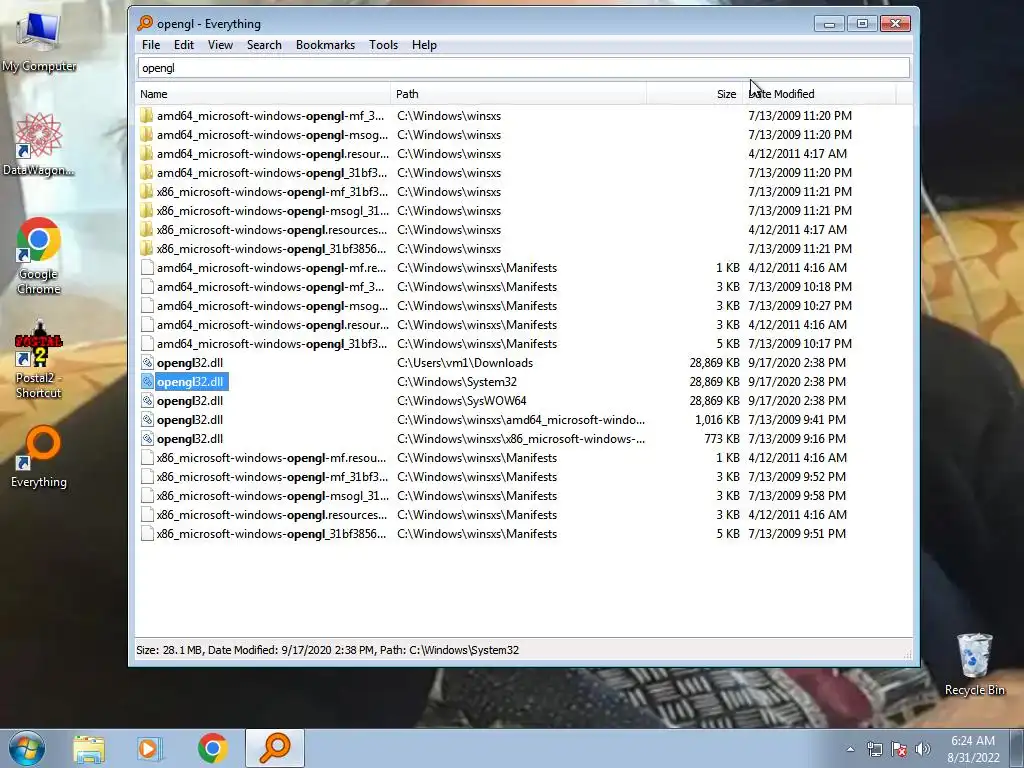Open the Edit menu

coord(184,45)
